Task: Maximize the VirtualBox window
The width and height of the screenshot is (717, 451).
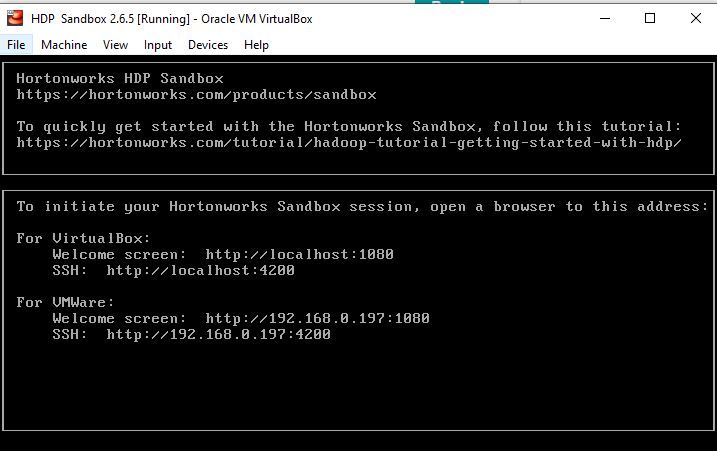Action: [x=650, y=18]
